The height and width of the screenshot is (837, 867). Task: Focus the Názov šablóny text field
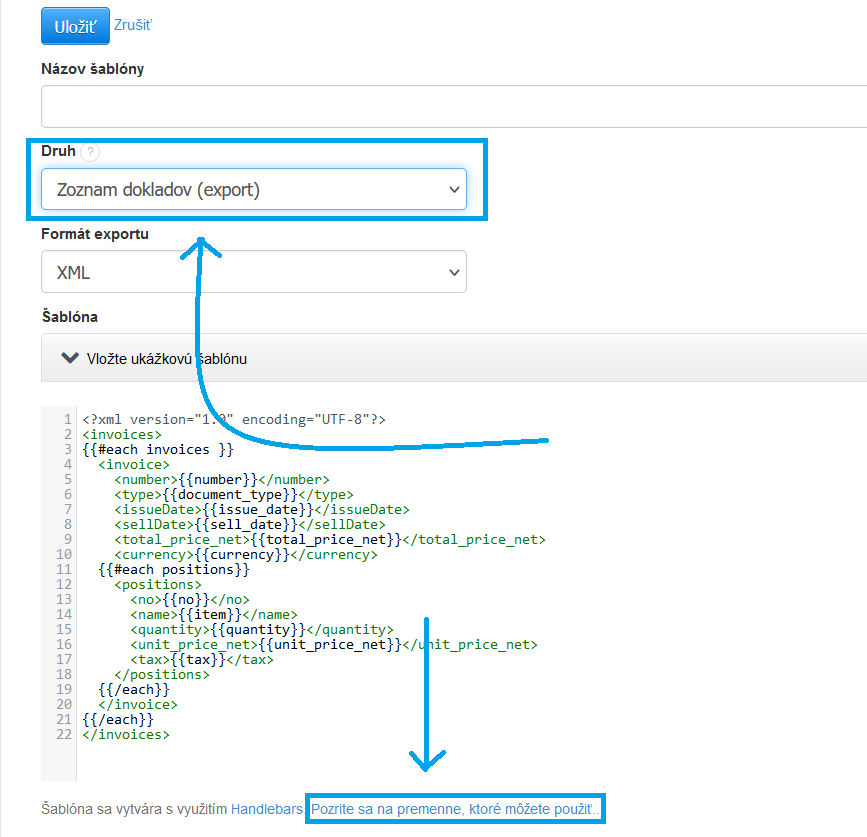click(450, 106)
